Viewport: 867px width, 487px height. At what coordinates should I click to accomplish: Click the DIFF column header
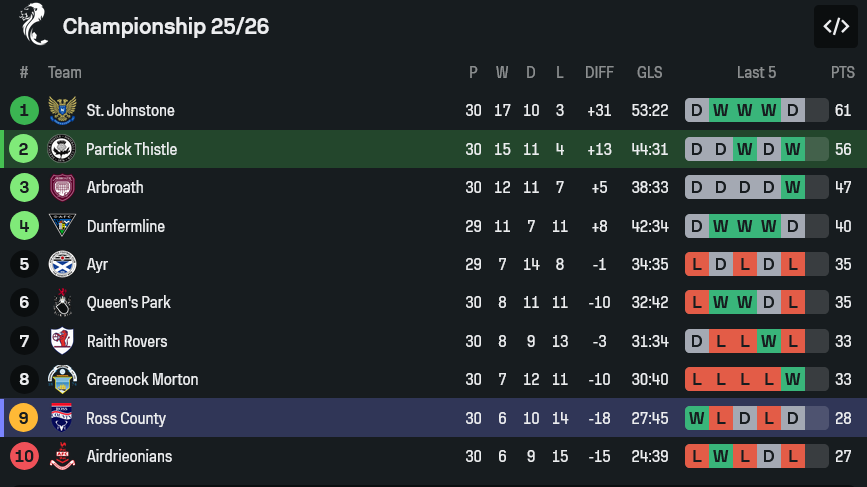[599, 72]
